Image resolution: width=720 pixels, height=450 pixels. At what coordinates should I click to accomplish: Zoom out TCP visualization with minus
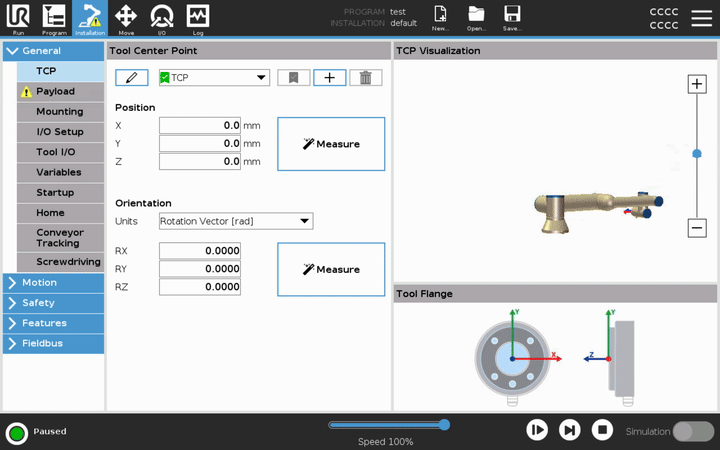(697, 228)
